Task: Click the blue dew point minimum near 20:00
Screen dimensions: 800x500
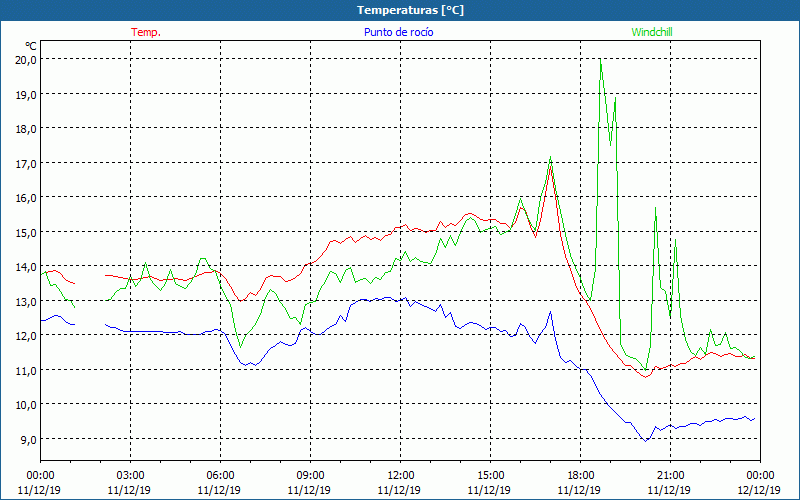Action: coord(645,440)
